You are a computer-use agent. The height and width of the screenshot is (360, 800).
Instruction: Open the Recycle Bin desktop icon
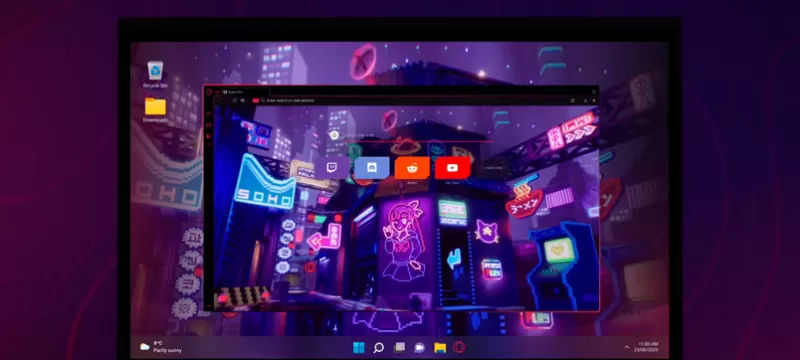155,74
